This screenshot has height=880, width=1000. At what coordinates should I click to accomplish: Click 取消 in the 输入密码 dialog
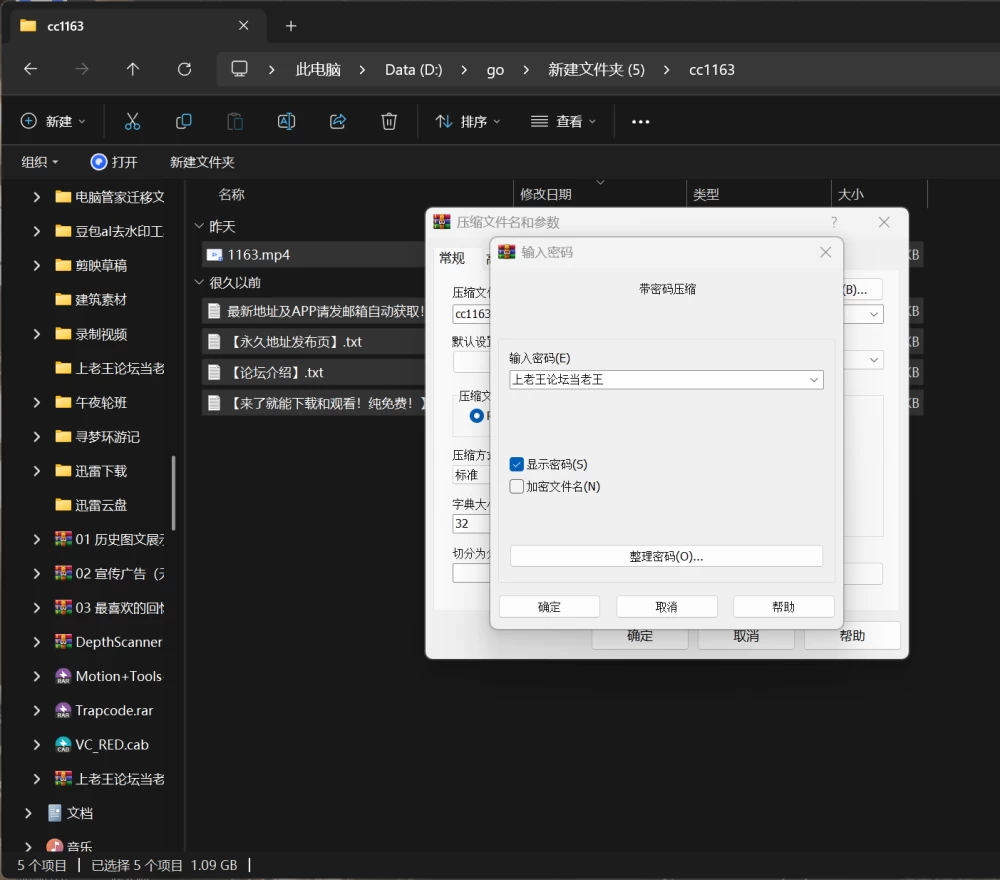666,606
